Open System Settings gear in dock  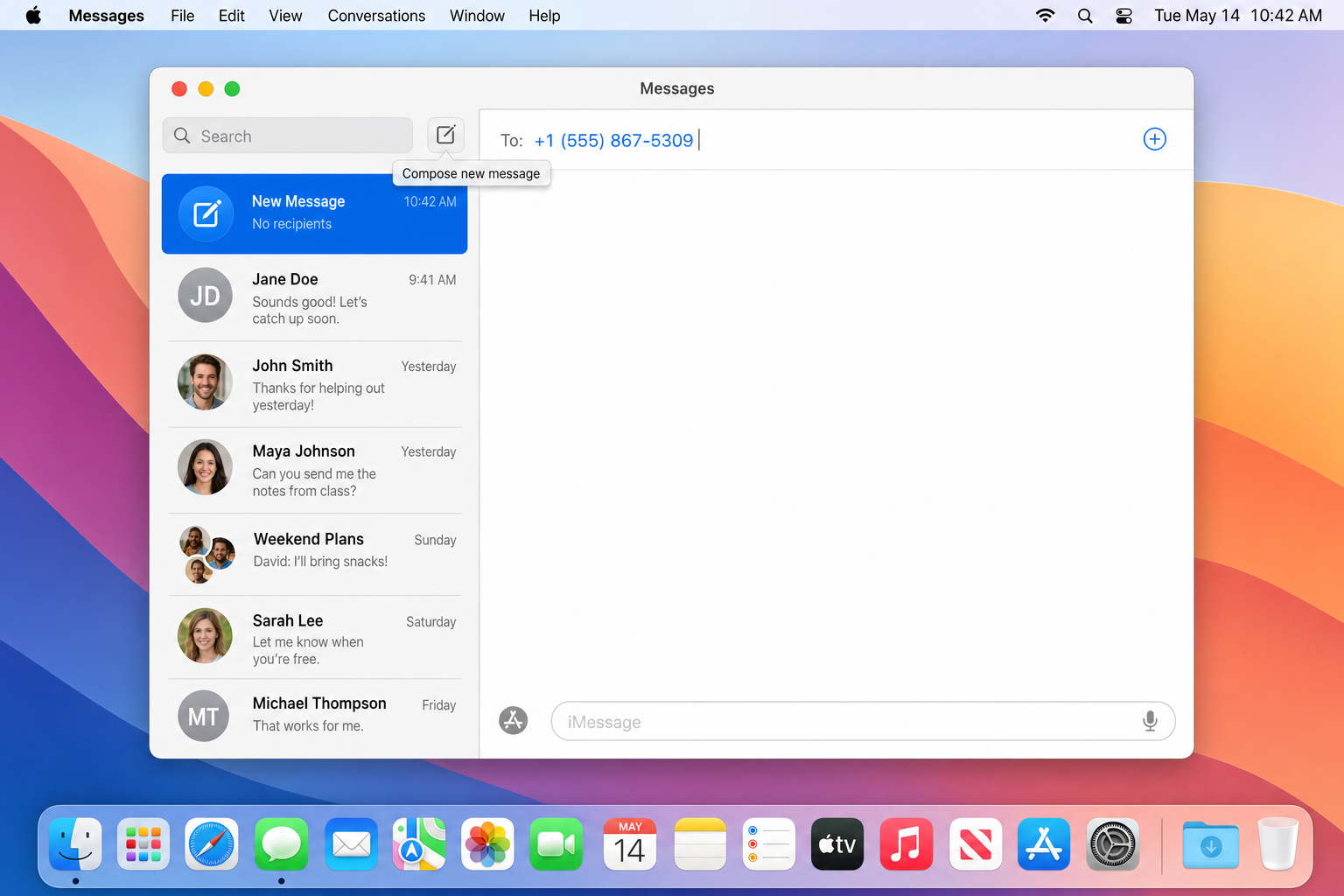click(1112, 844)
